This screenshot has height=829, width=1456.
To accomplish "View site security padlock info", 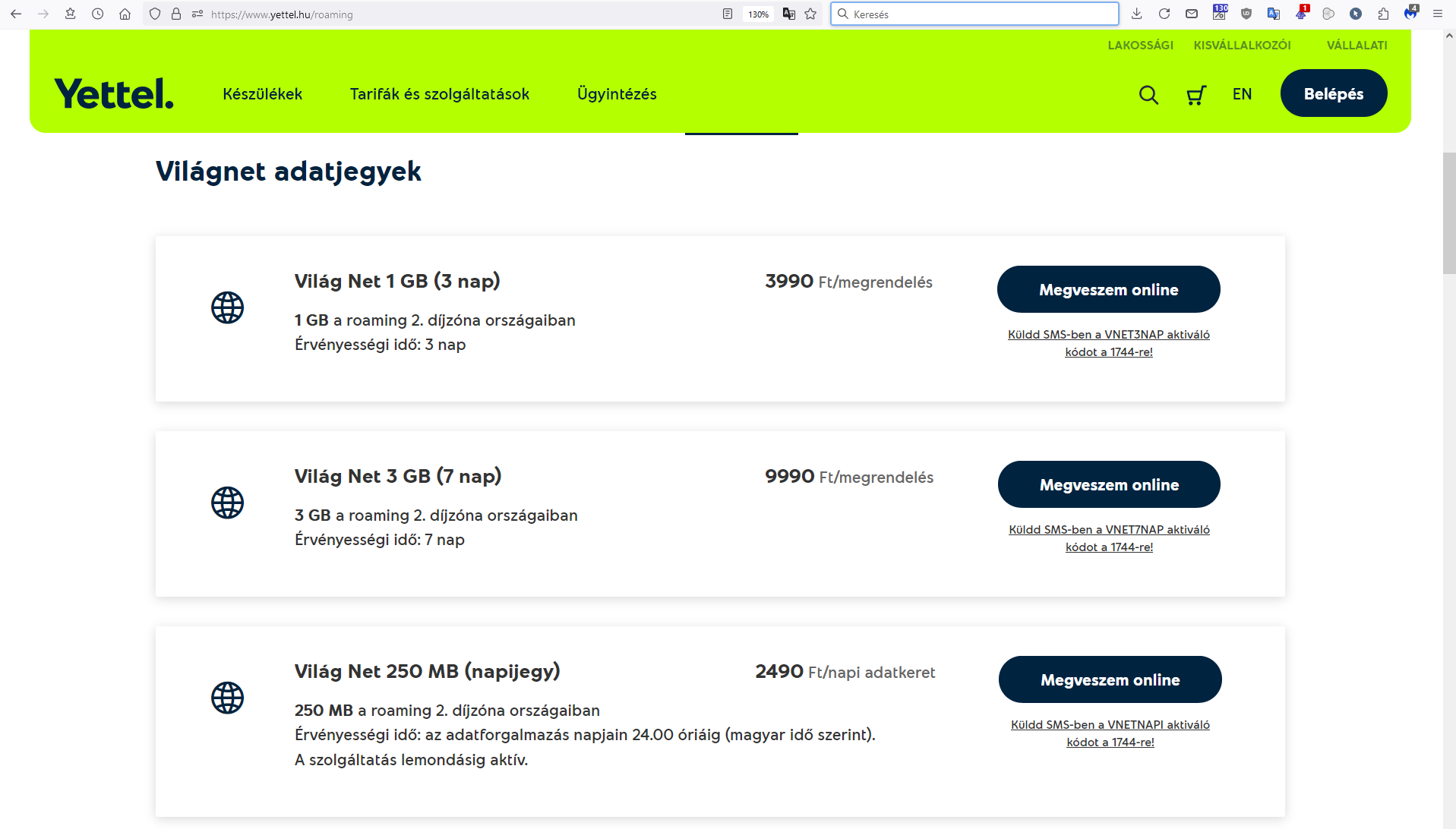I will (176, 14).
